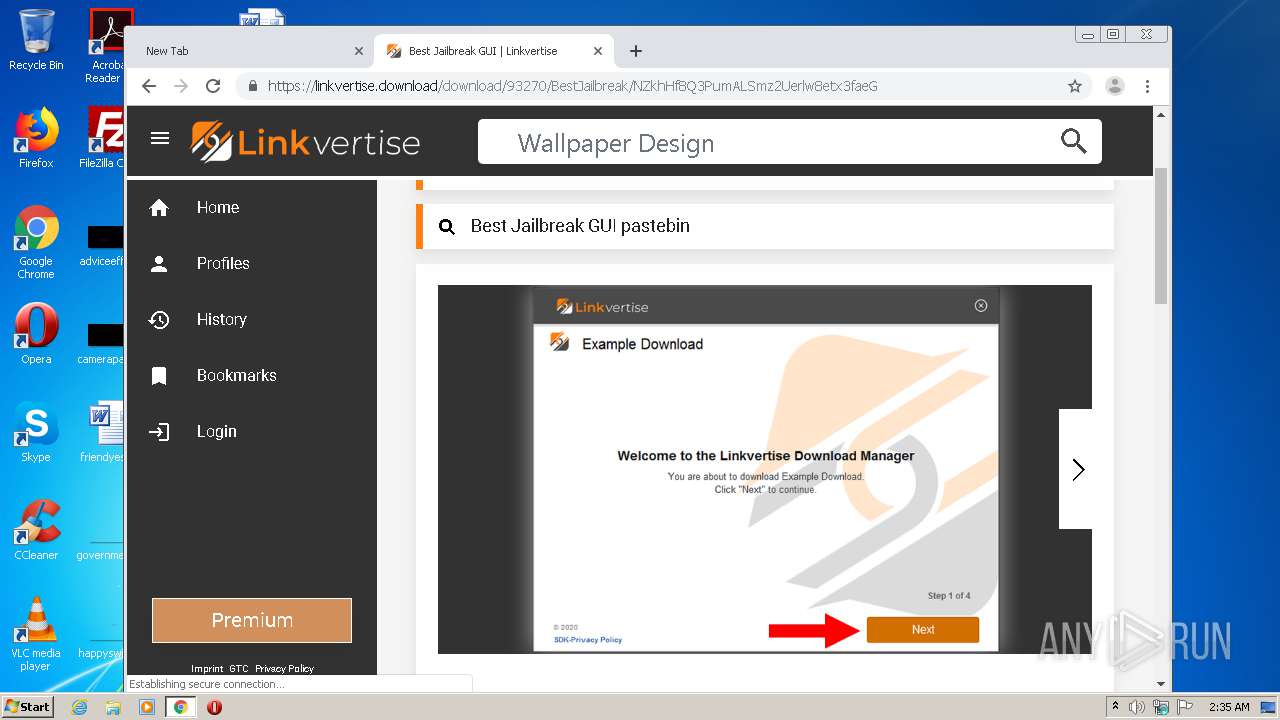Click the browser address bar URL

572,86
